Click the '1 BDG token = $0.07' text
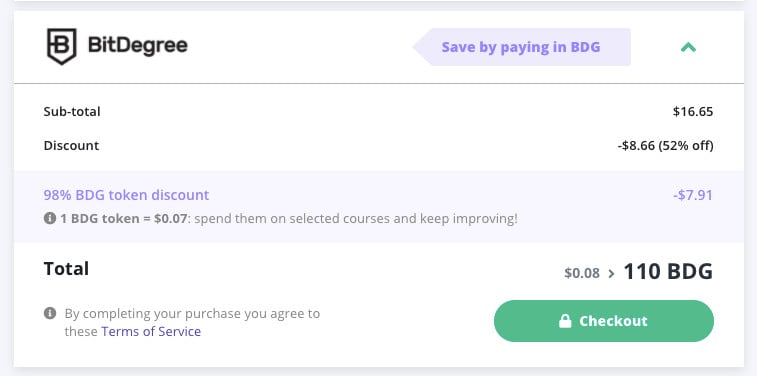This screenshot has width=757, height=376. pos(124,219)
